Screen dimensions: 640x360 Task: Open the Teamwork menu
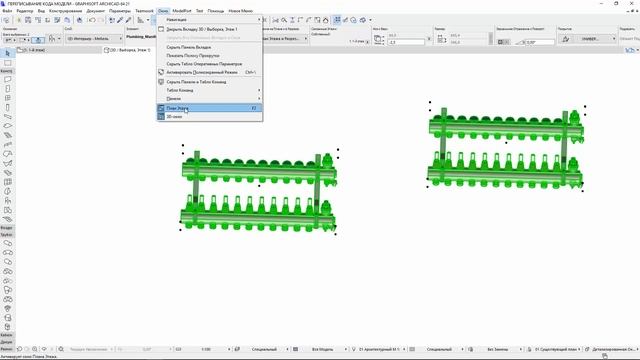click(144, 11)
